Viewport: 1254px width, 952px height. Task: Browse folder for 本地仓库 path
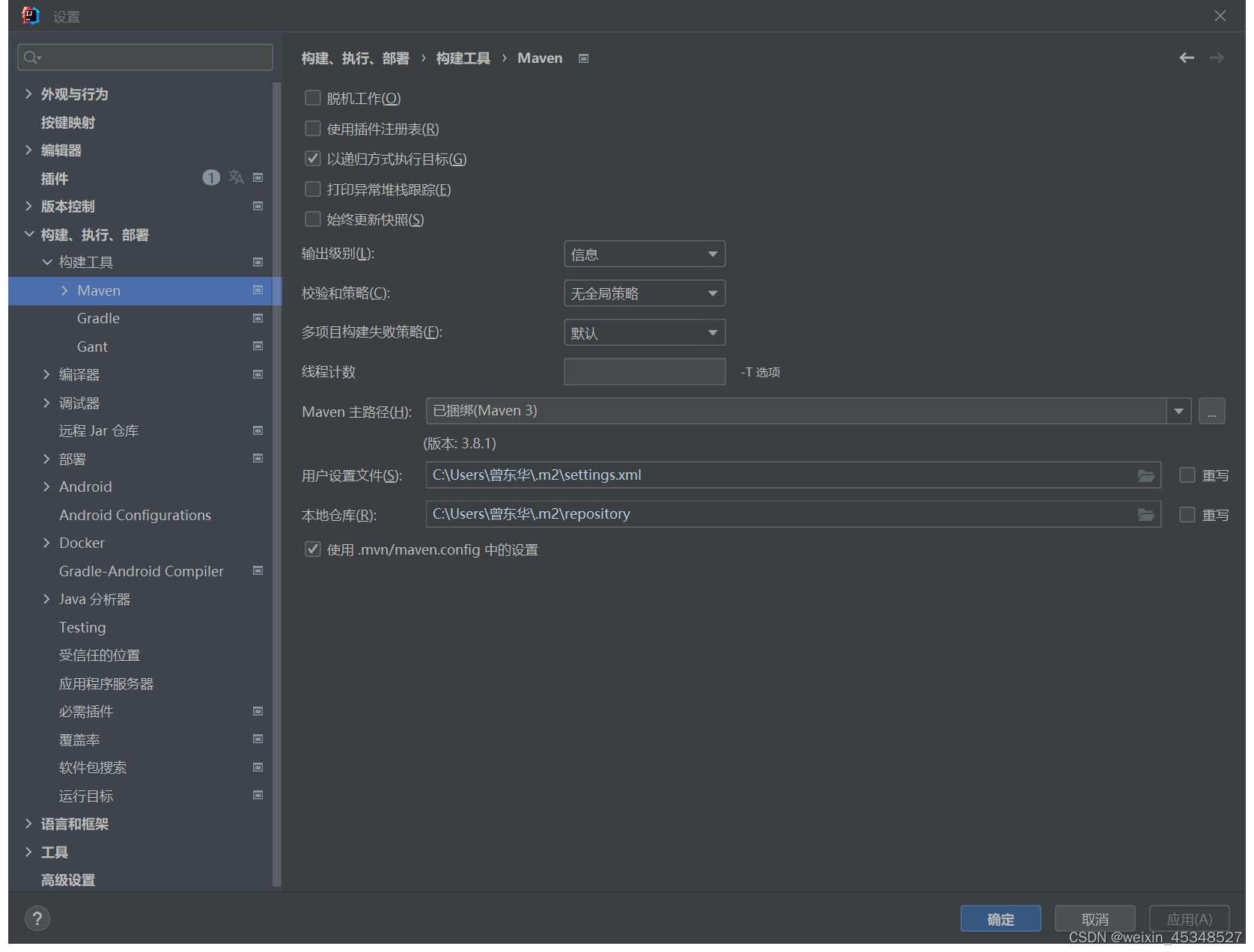[x=1145, y=514]
